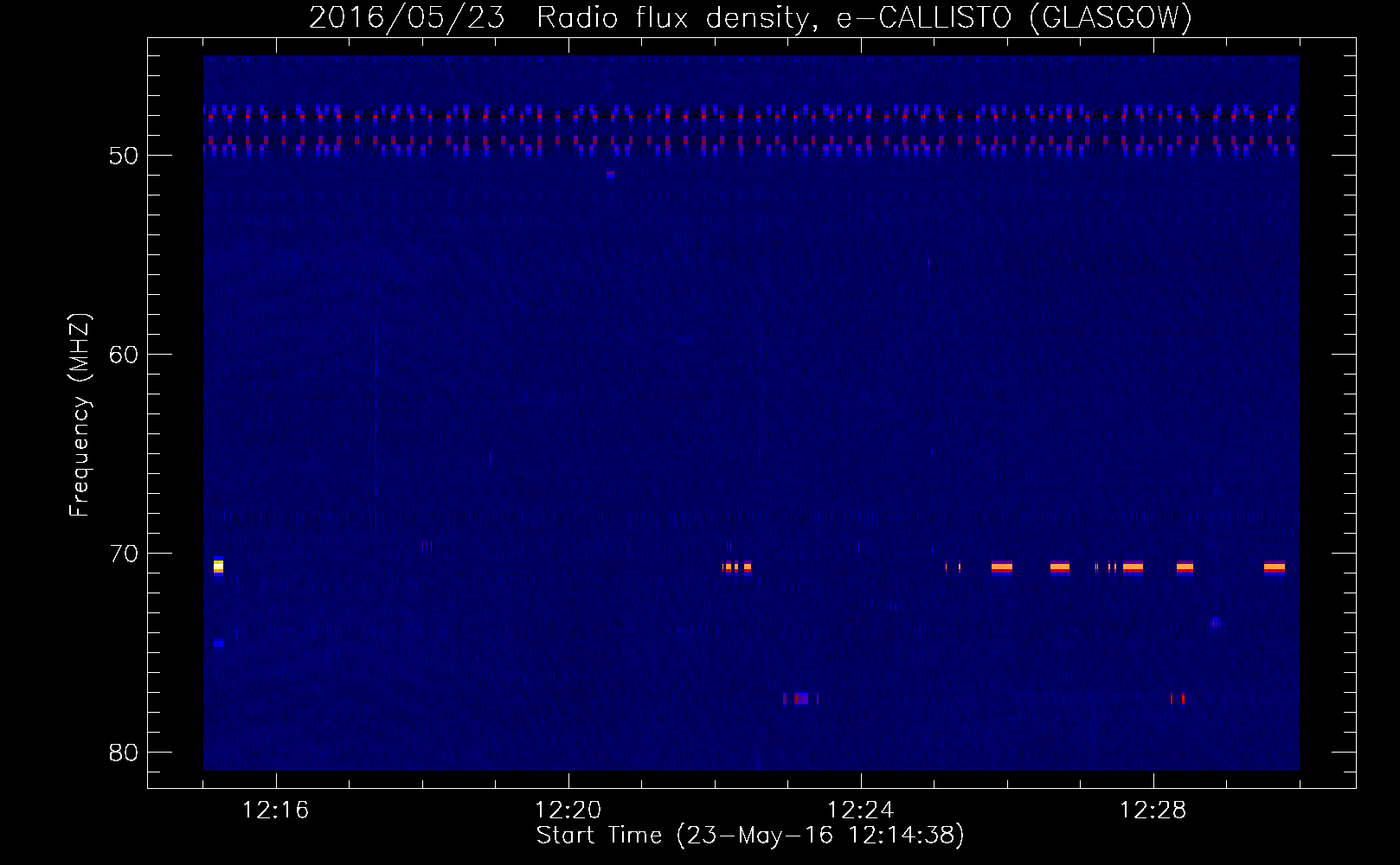Click the blue patch near 74 MHz at 12:15
The height and width of the screenshot is (865, 1400).
tap(218, 644)
